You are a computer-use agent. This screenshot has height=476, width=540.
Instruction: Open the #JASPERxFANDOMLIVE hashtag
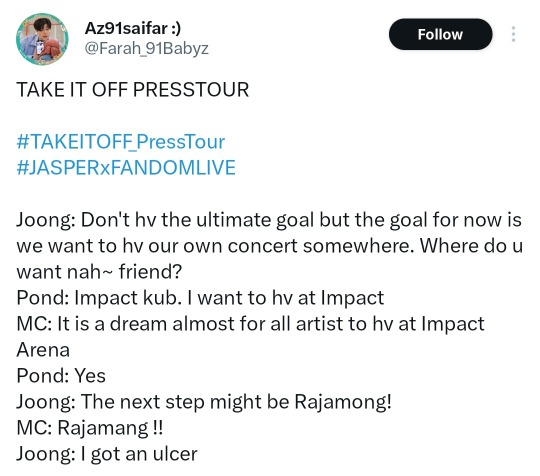tap(126, 168)
